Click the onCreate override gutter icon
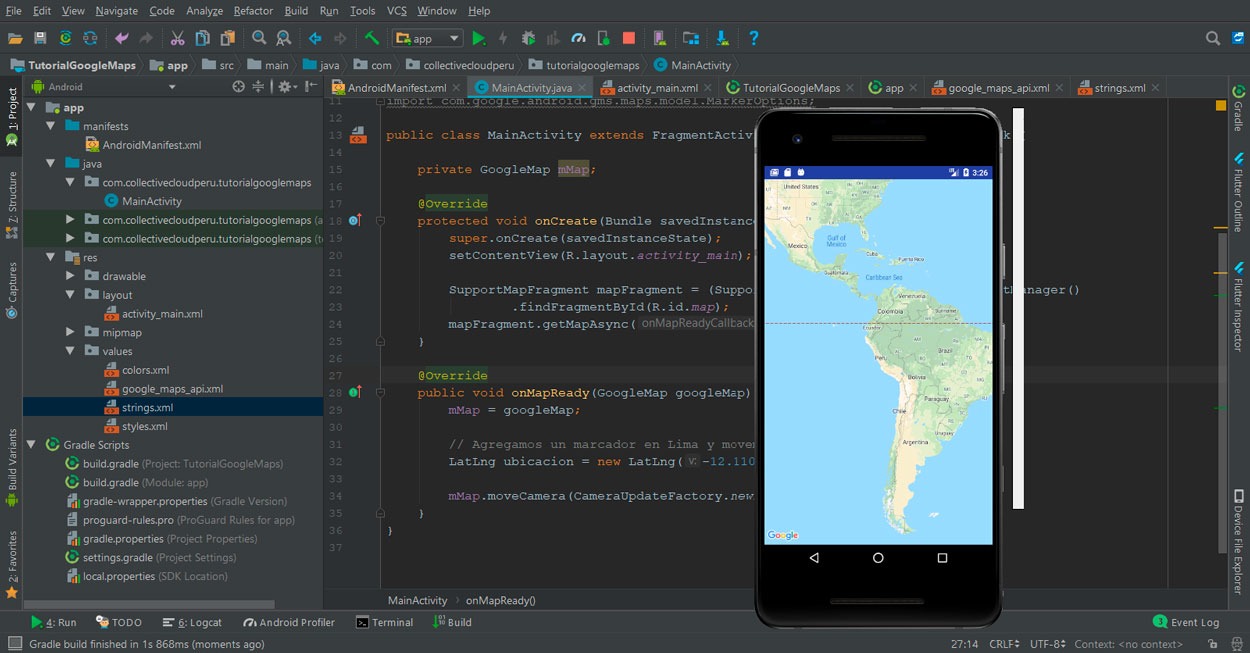 (x=354, y=220)
